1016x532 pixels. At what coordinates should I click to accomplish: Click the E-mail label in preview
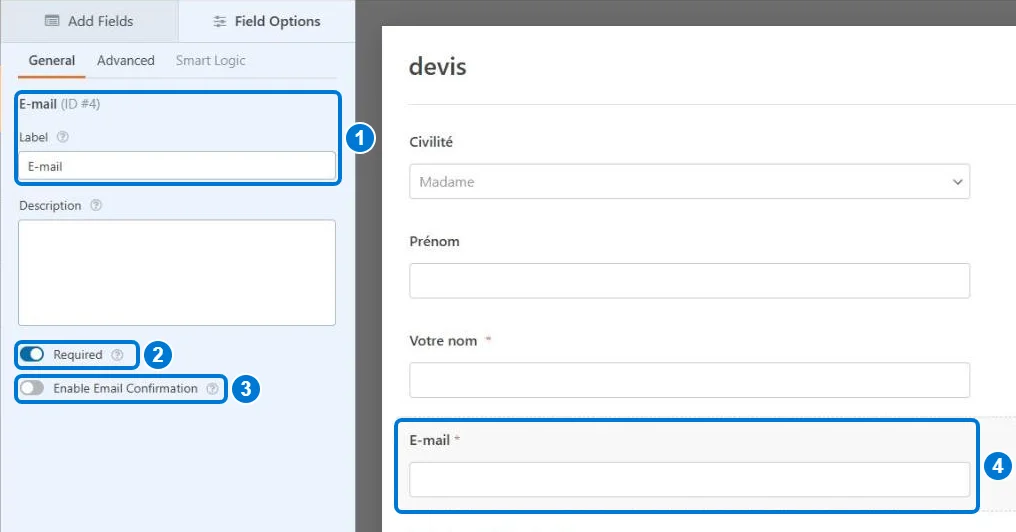[430, 440]
